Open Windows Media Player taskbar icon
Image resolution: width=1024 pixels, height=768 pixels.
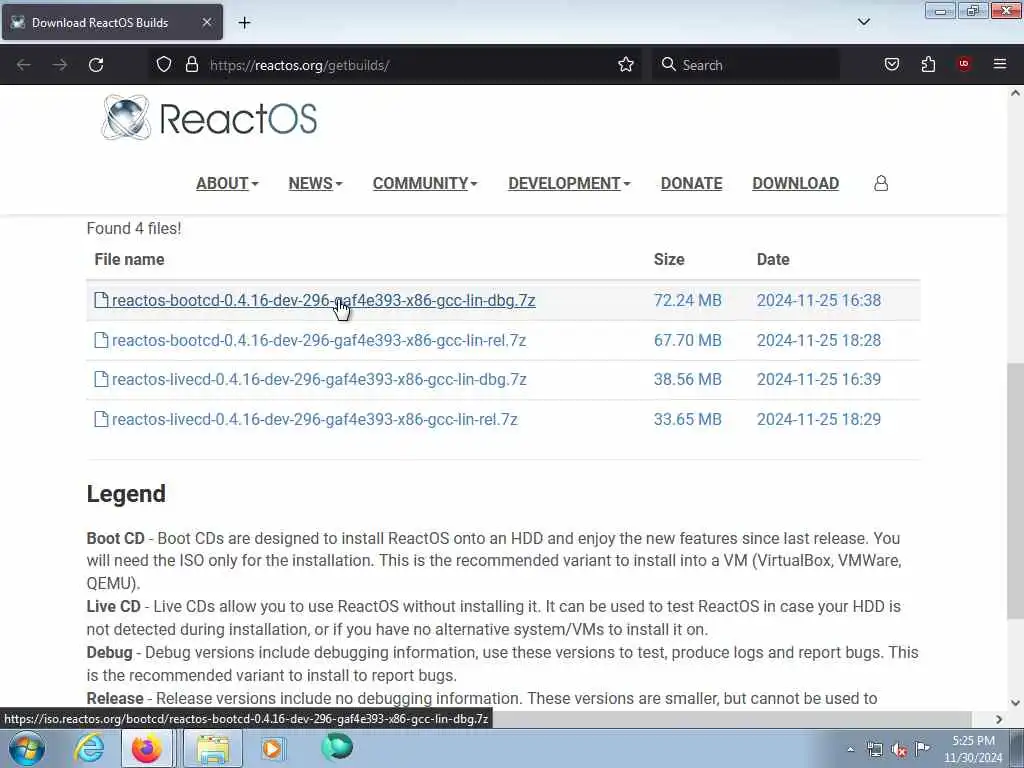tap(273, 748)
